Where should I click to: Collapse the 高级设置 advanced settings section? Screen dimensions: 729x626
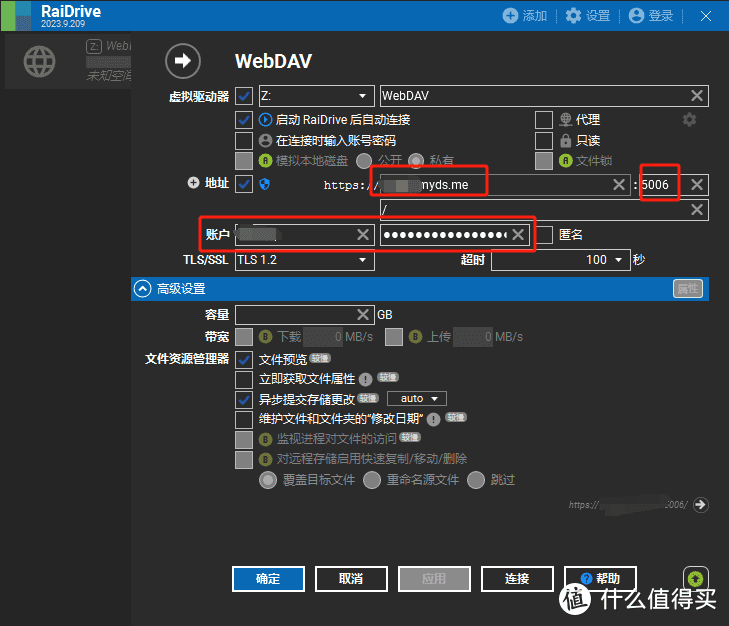pyautogui.click(x=142, y=289)
